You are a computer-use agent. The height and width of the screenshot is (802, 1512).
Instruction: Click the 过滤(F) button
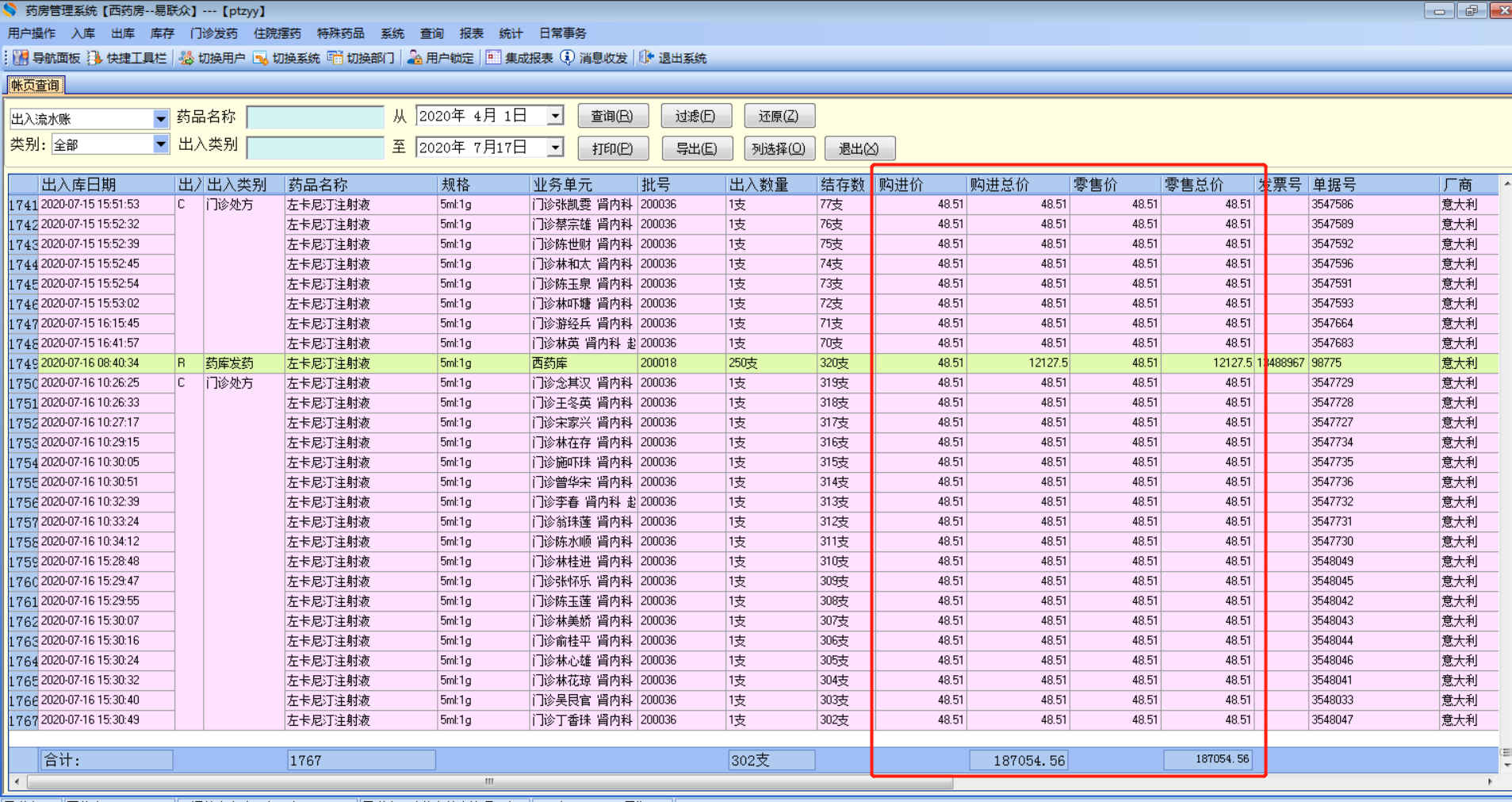[696, 116]
